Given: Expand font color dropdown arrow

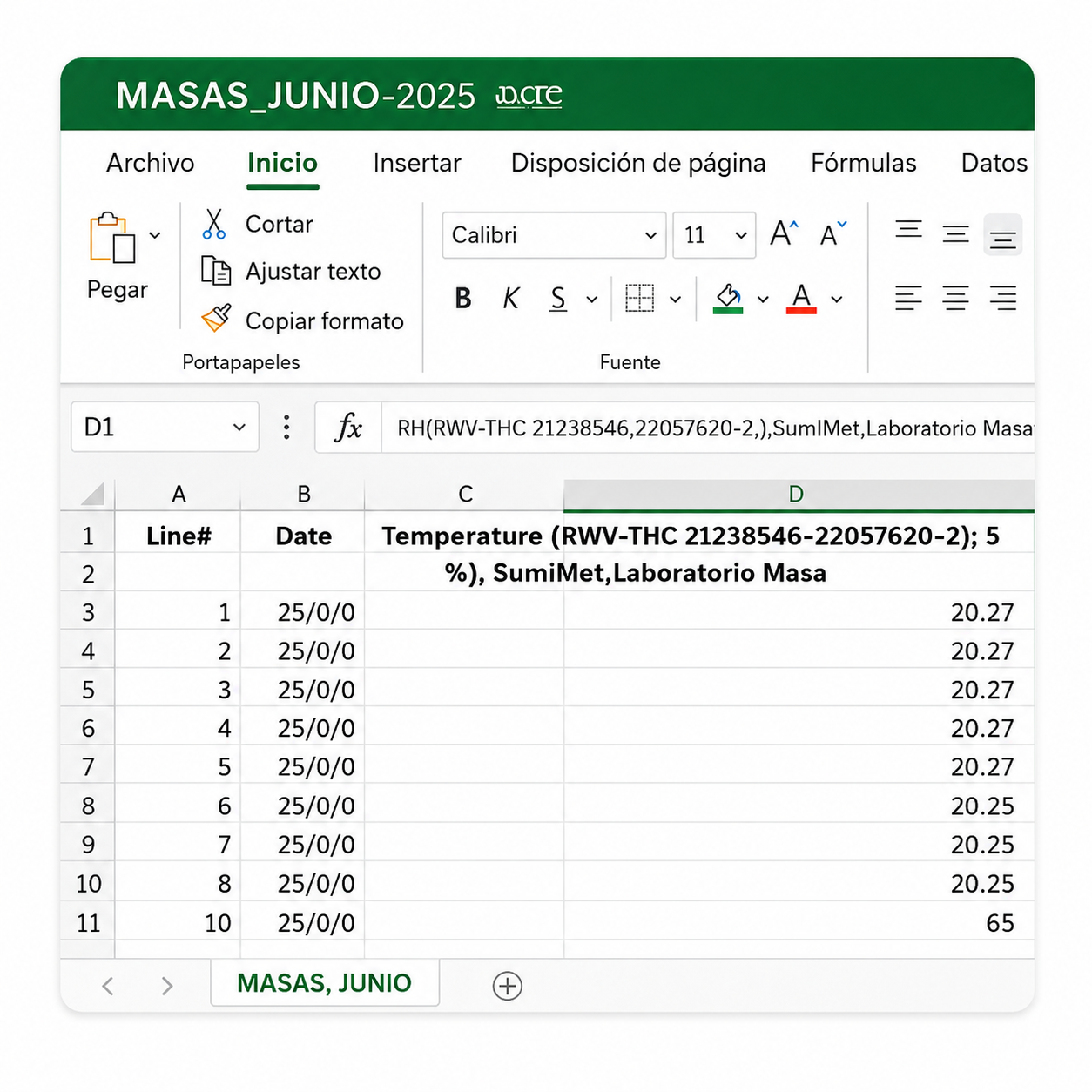Looking at the screenshot, I should pyautogui.click(x=837, y=300).
